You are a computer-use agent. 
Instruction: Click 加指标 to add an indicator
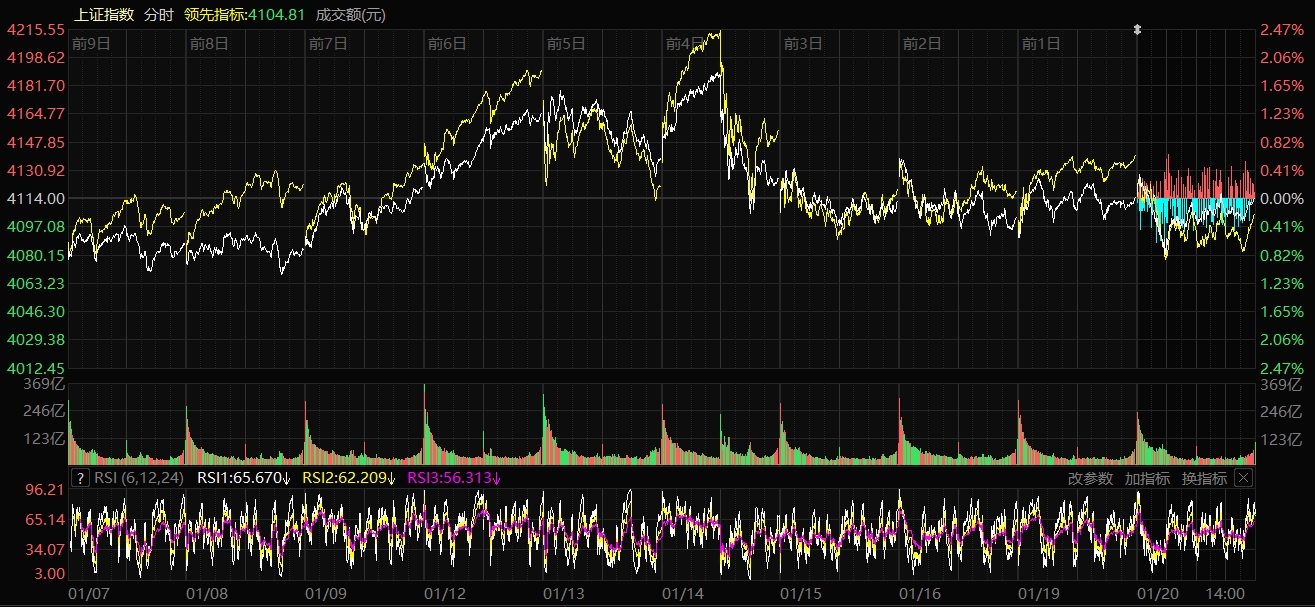click(x=1147, y=478)
